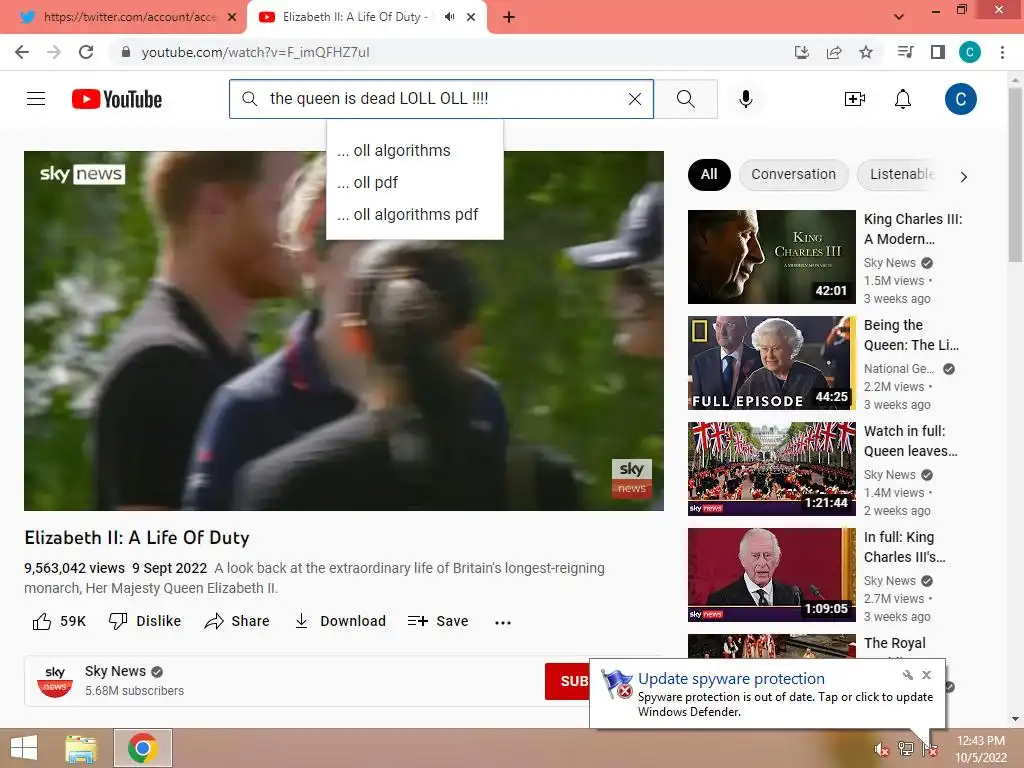1024x768 pixels.
Task: Click into the YouTube search field
Action: click(x=441, y=99)
